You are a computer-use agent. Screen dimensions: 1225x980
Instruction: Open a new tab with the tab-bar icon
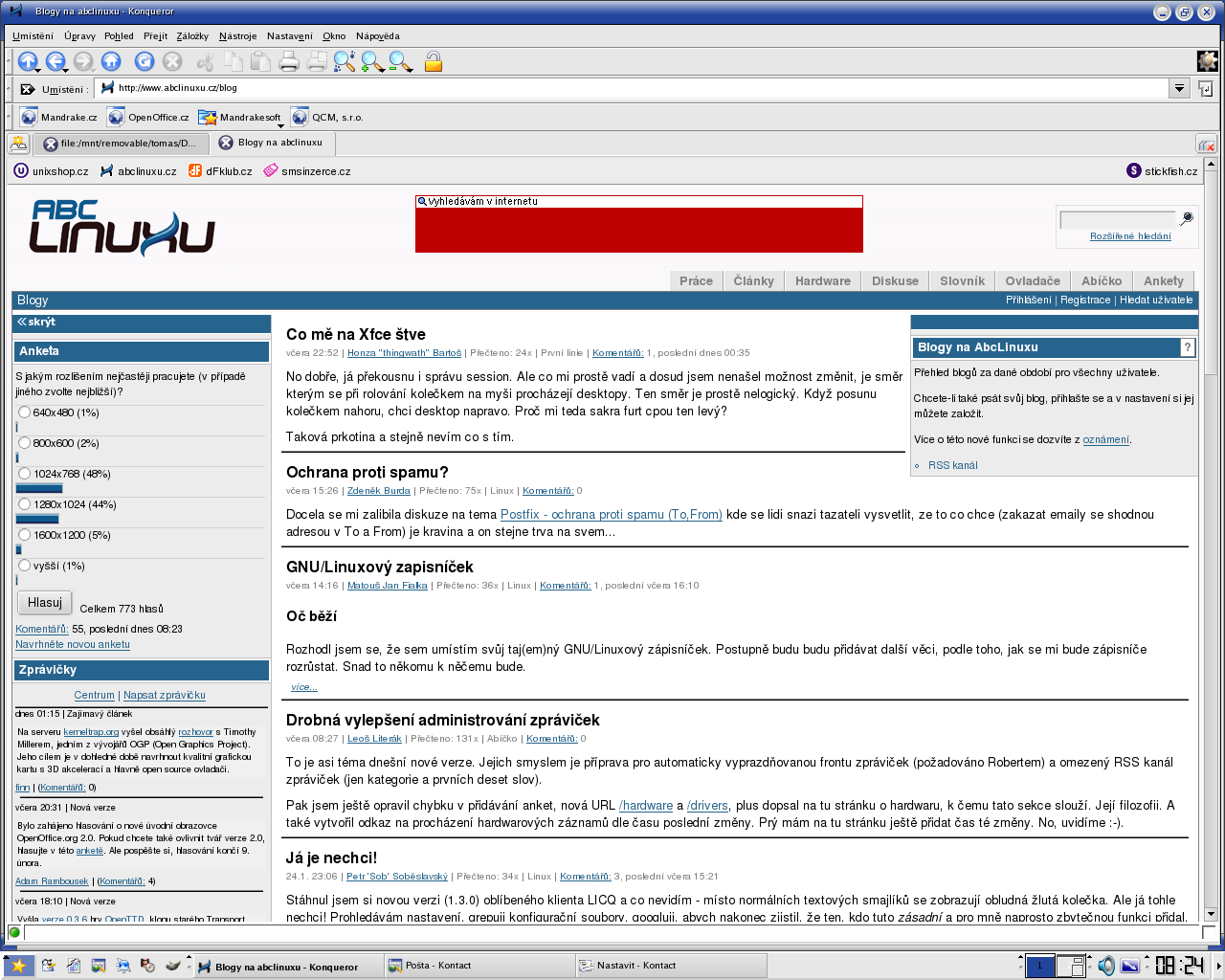(18, 144)
